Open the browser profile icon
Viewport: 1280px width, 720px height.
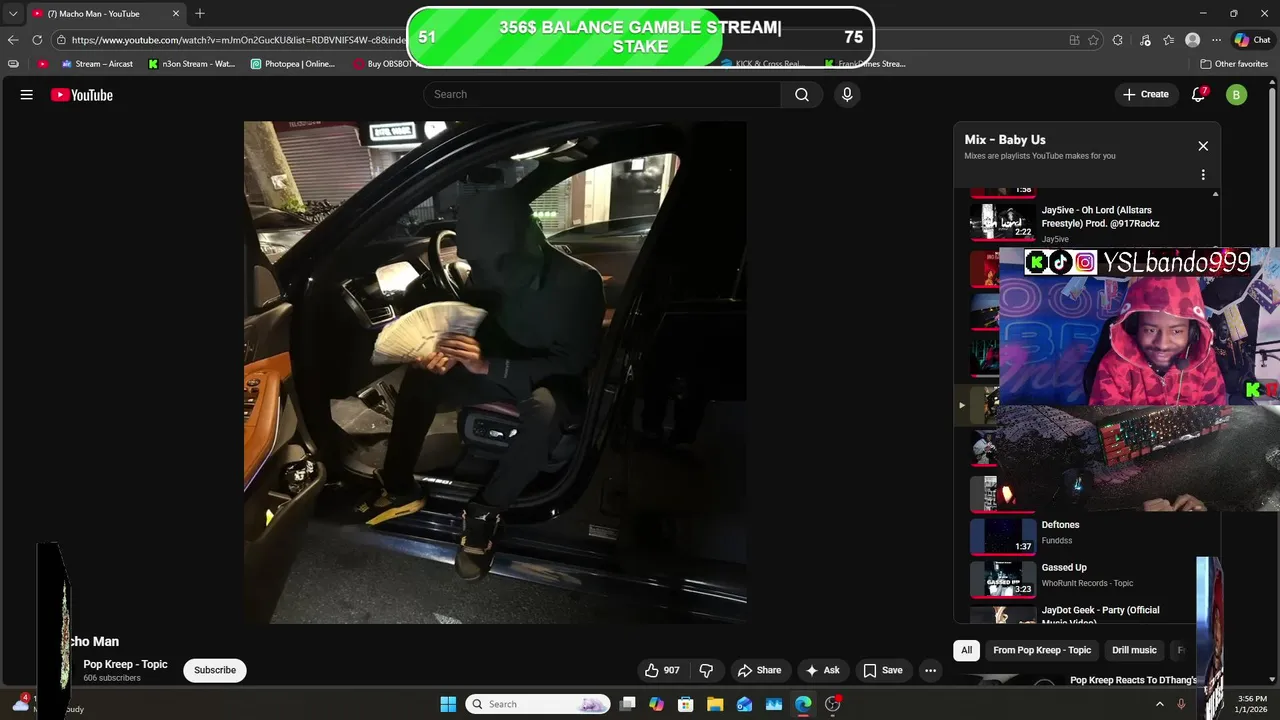click(1192, 40)
